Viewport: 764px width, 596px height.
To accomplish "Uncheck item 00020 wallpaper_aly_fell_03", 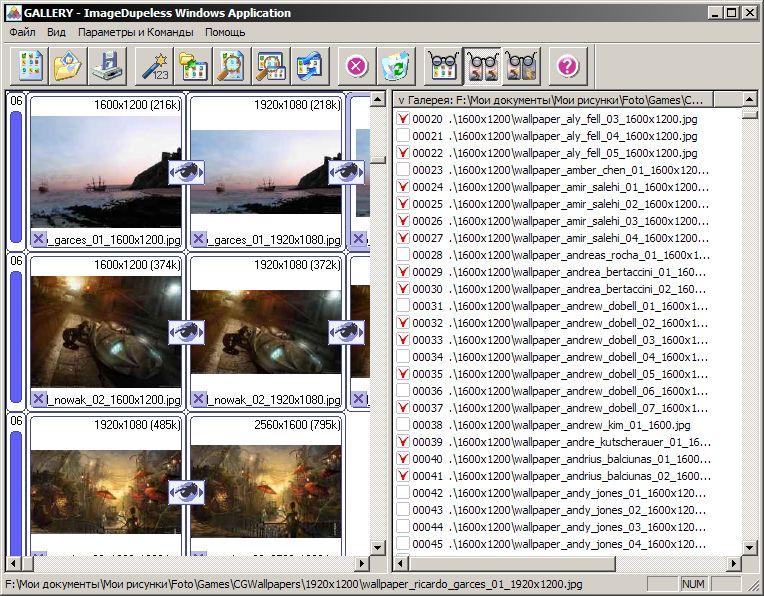I will (x=403, y=119).
